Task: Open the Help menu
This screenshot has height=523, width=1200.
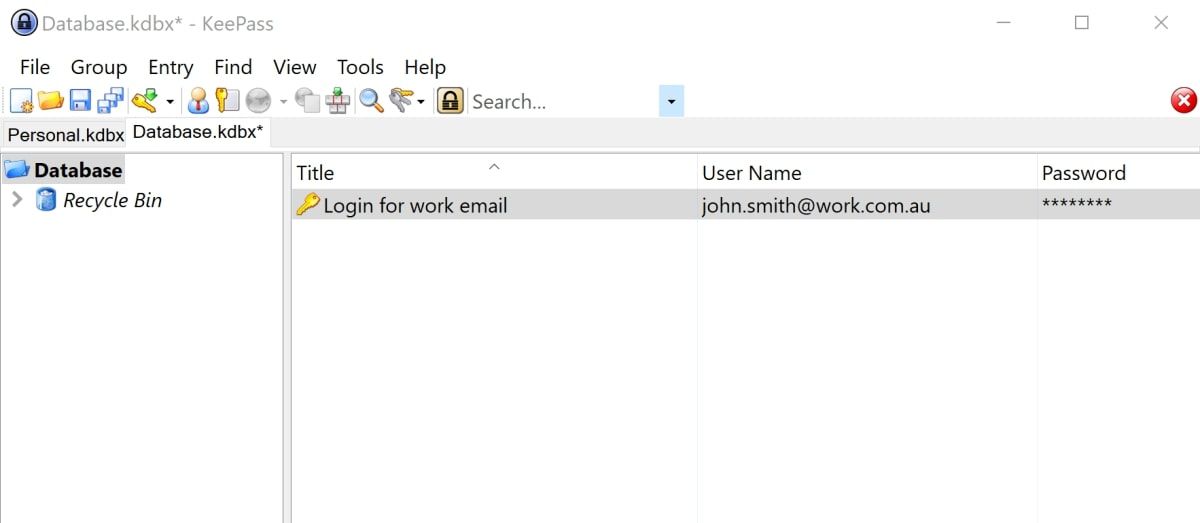Action: pyautogui.click(x=425, y=67)
